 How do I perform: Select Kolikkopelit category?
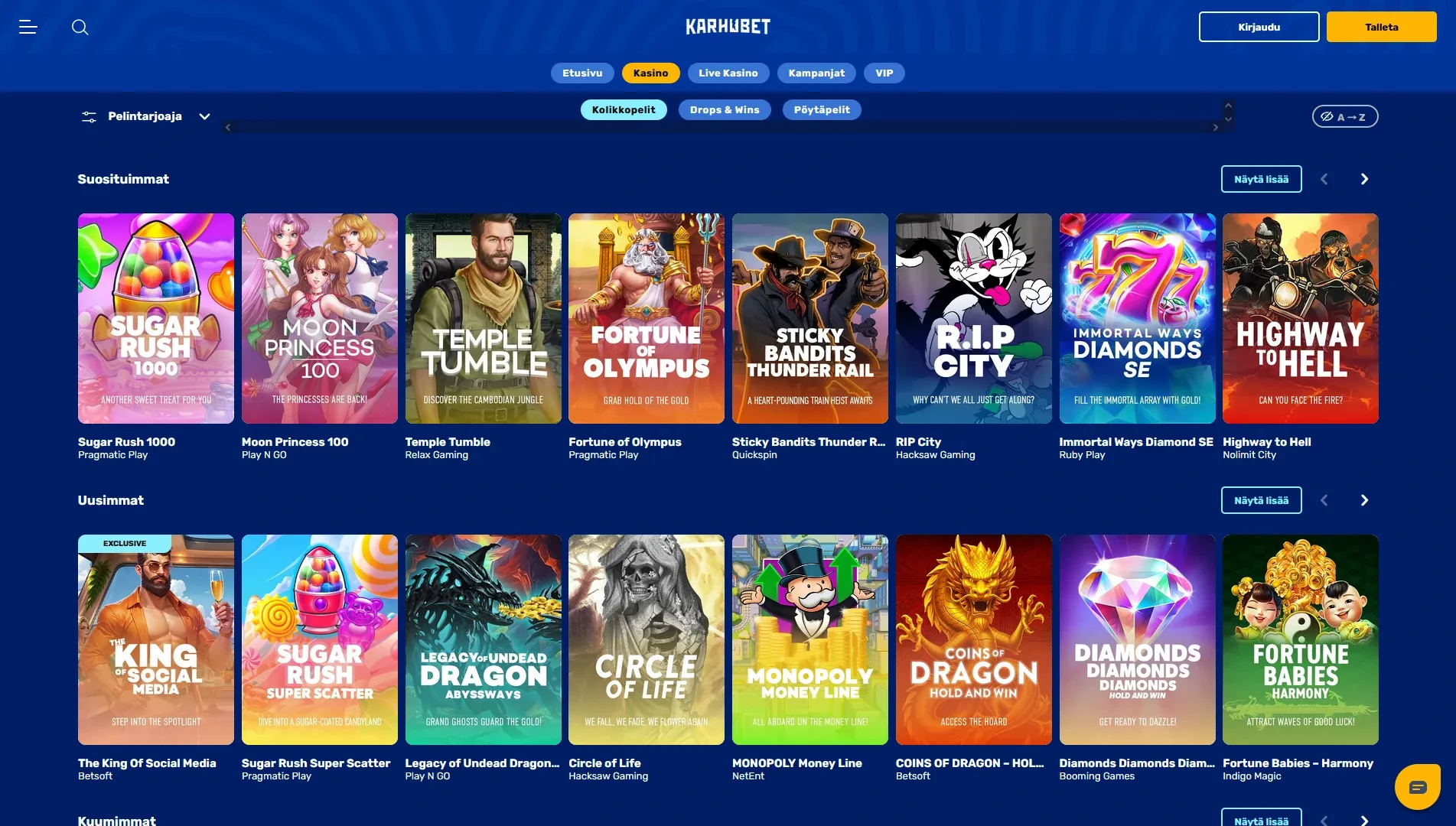[624, 109]
